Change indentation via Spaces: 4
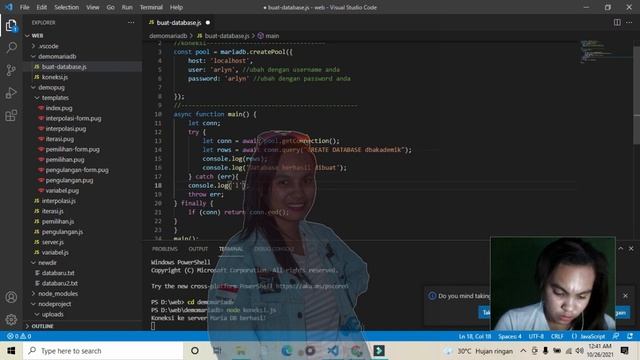Image resolution: width=640 pixels, height=360 pixels. pyautogui.click(x=510, y=336)
